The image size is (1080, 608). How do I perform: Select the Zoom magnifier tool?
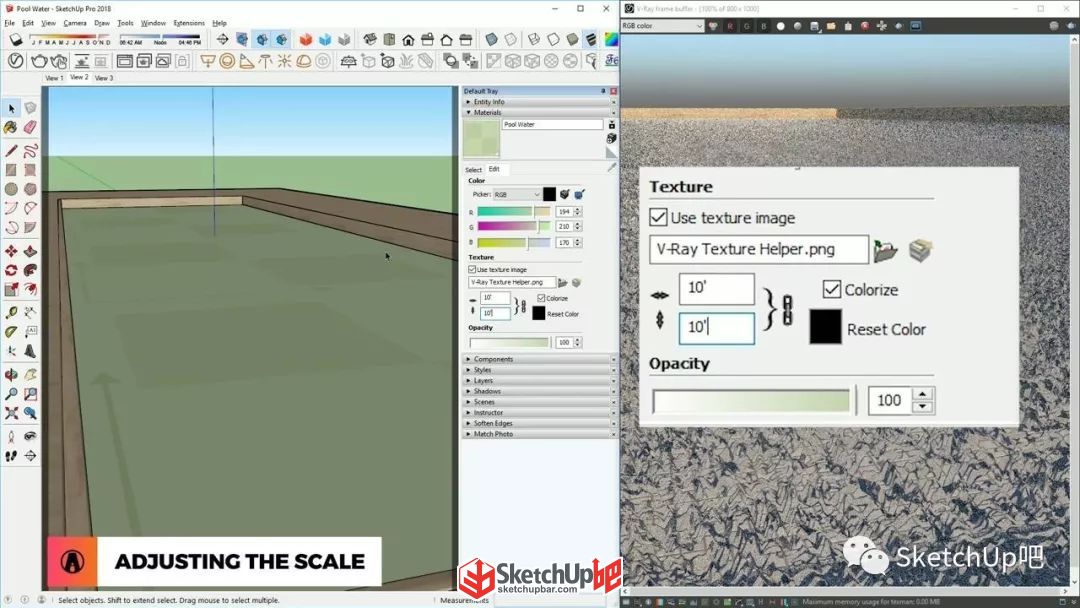(11, 394)
